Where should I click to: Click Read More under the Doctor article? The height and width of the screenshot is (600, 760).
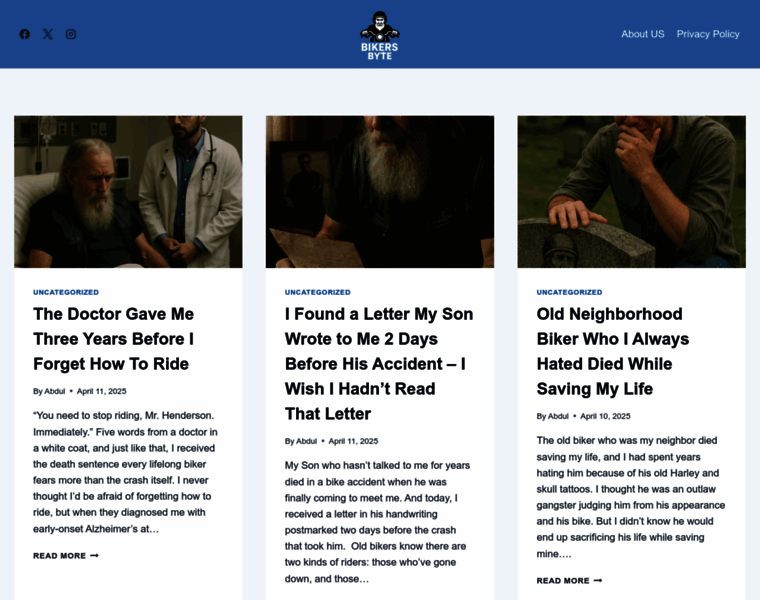point(66,555)
